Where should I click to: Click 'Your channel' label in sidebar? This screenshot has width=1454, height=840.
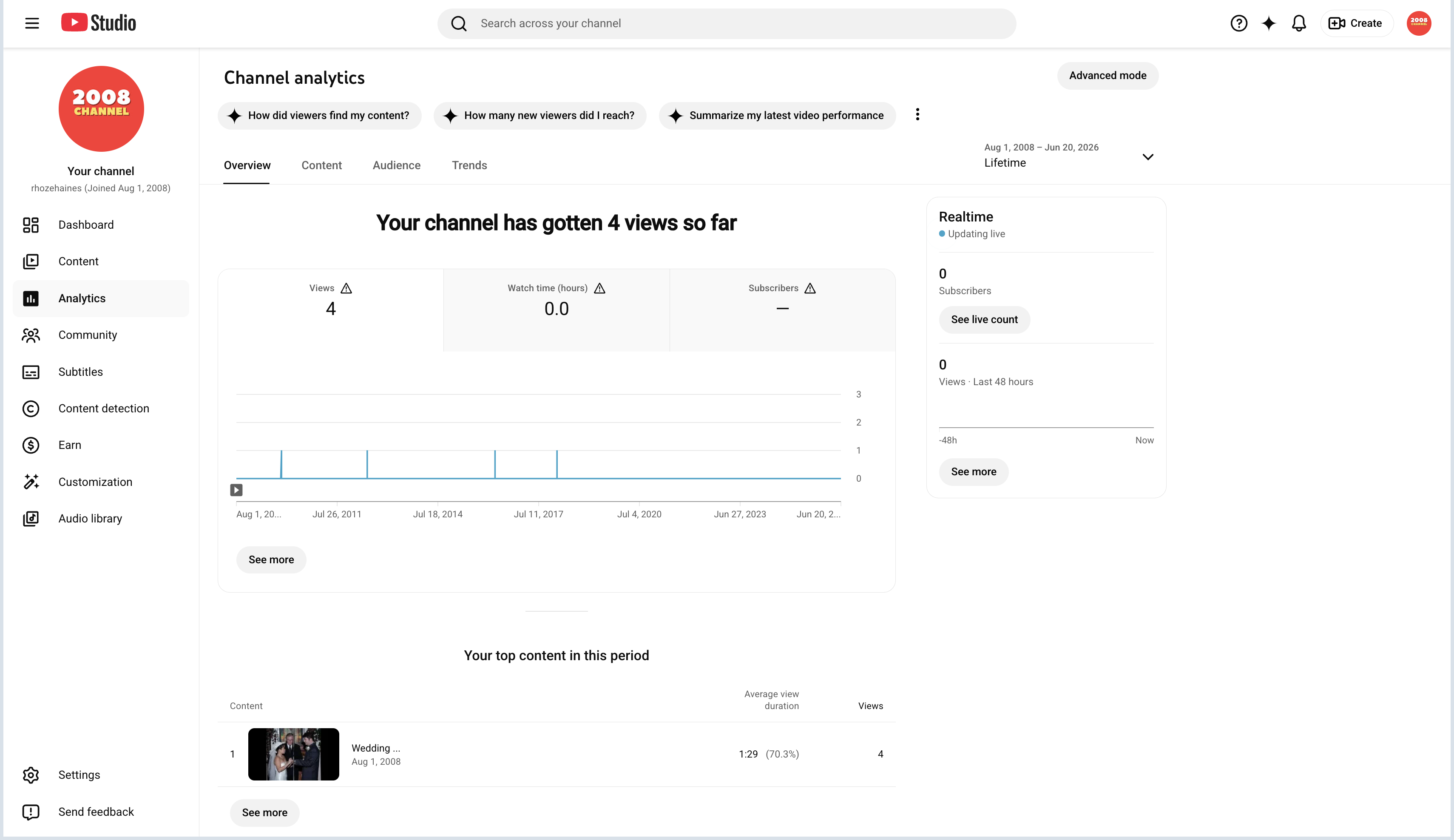click(100, 171)
